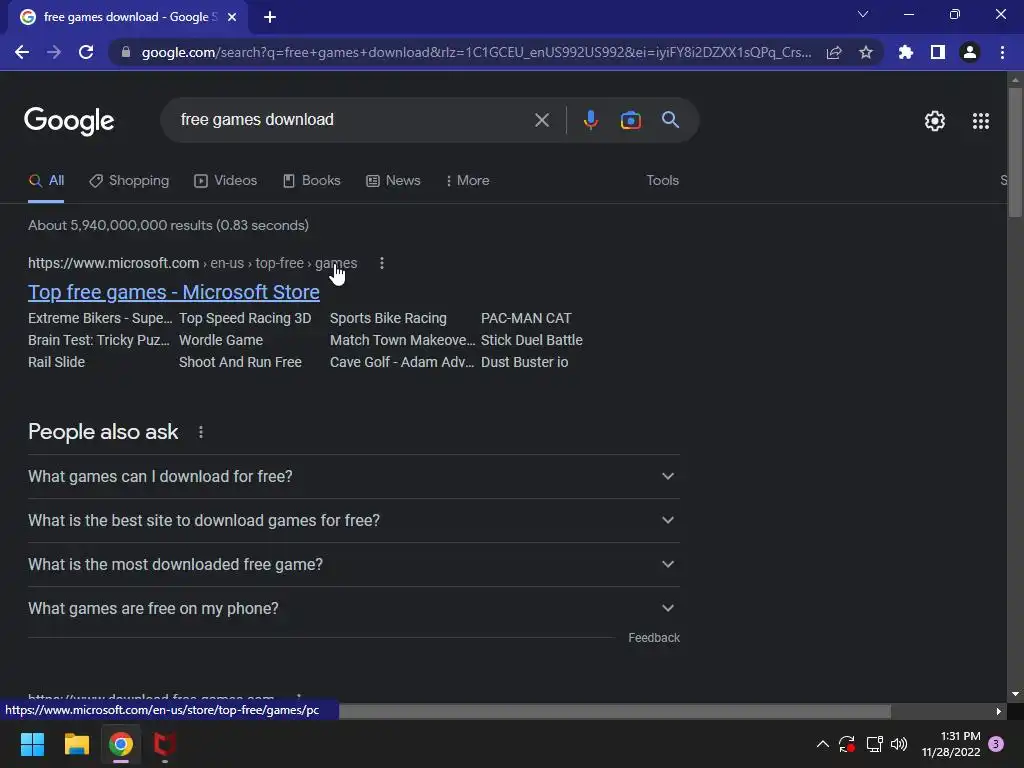Start voice search with the microphone
Image resolution: width=1024 pixels, height=768 pixels.
coord(590,120)
